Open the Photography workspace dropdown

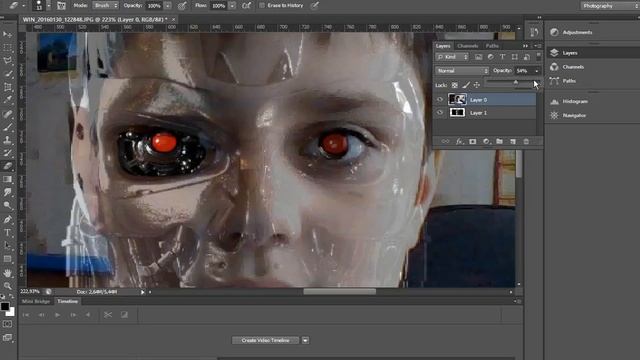click(x=610, y=6)
